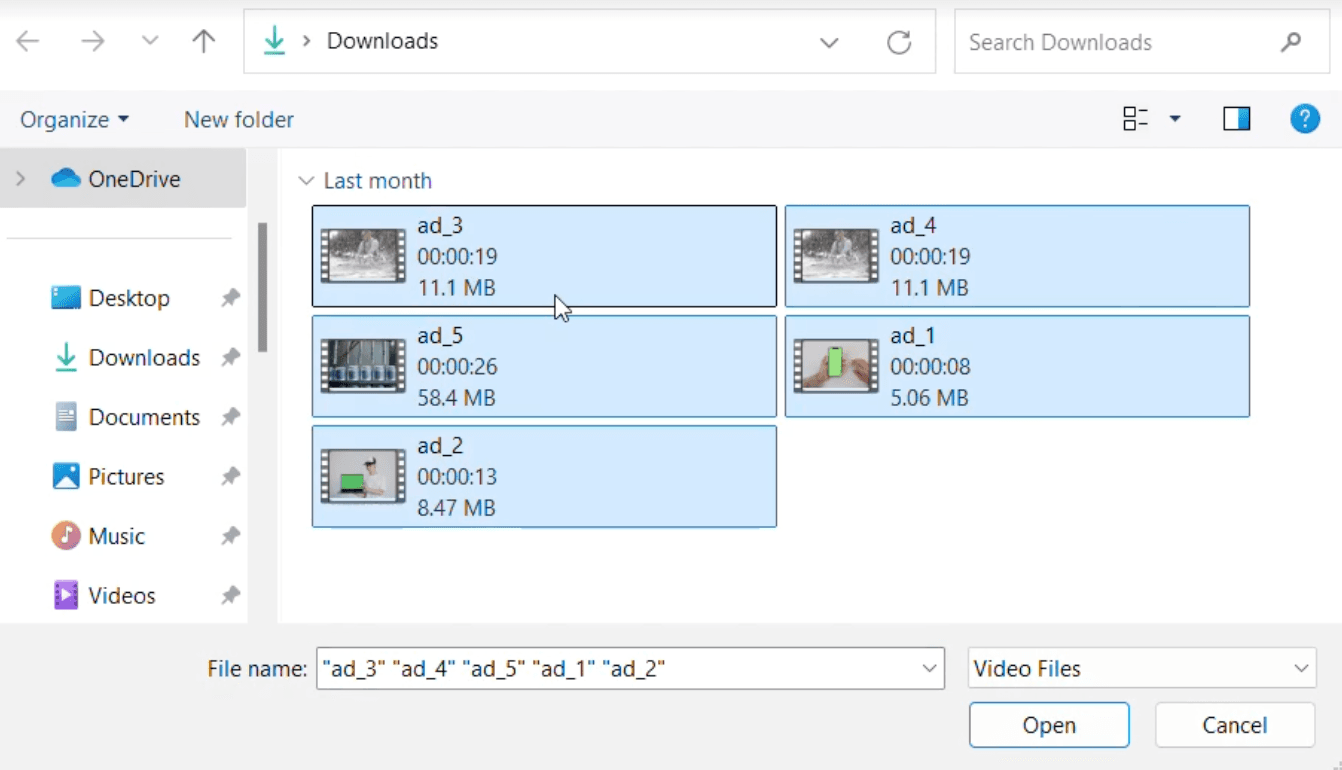Collapse the Last month group
Viewport: 1342px width, 770px height.
306,181
